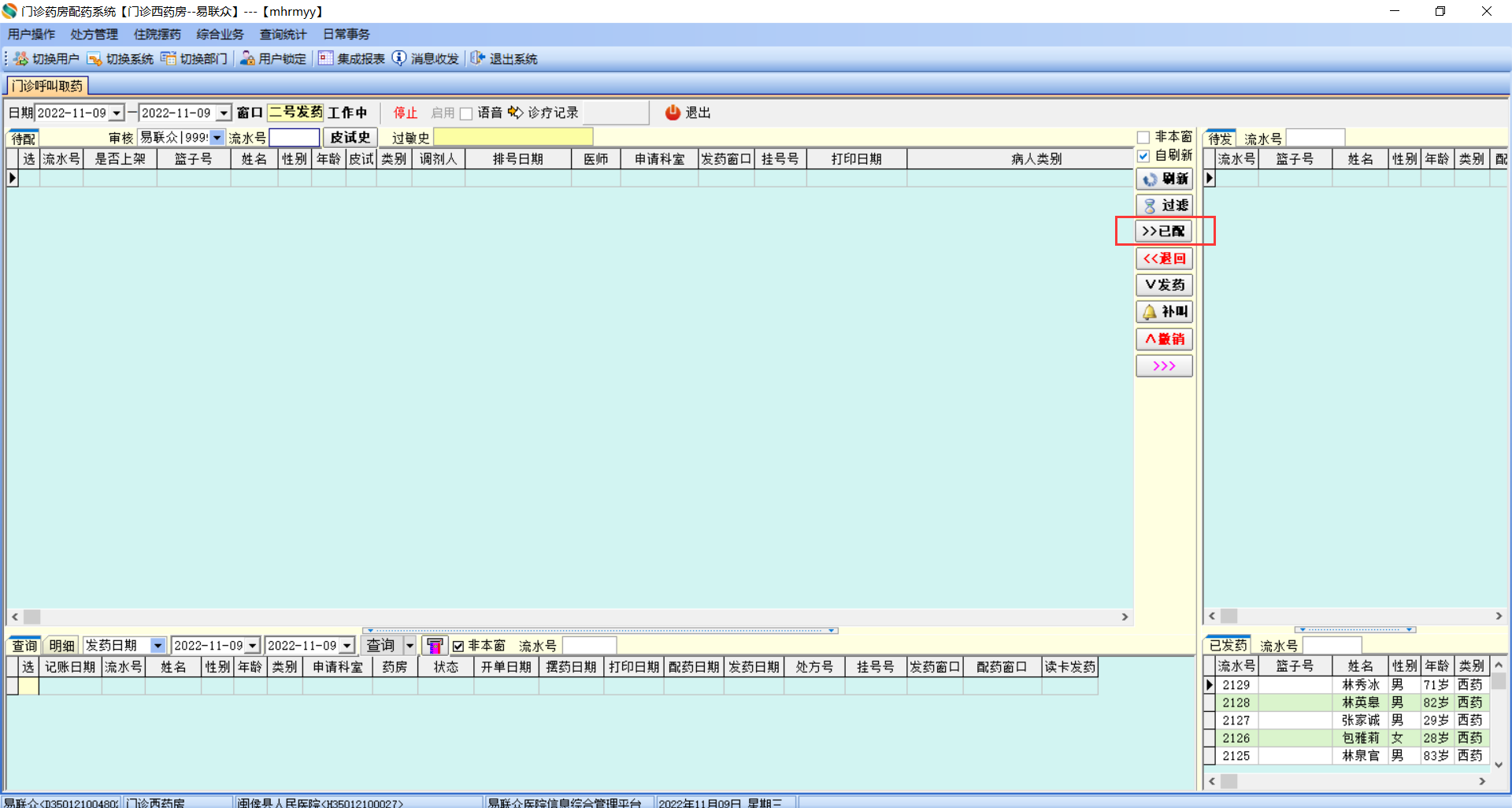The height and width of the screenshot is (808, 1512).
Task: Open the start date dropdown in top 日期 row
Action: tap(117, 113)
